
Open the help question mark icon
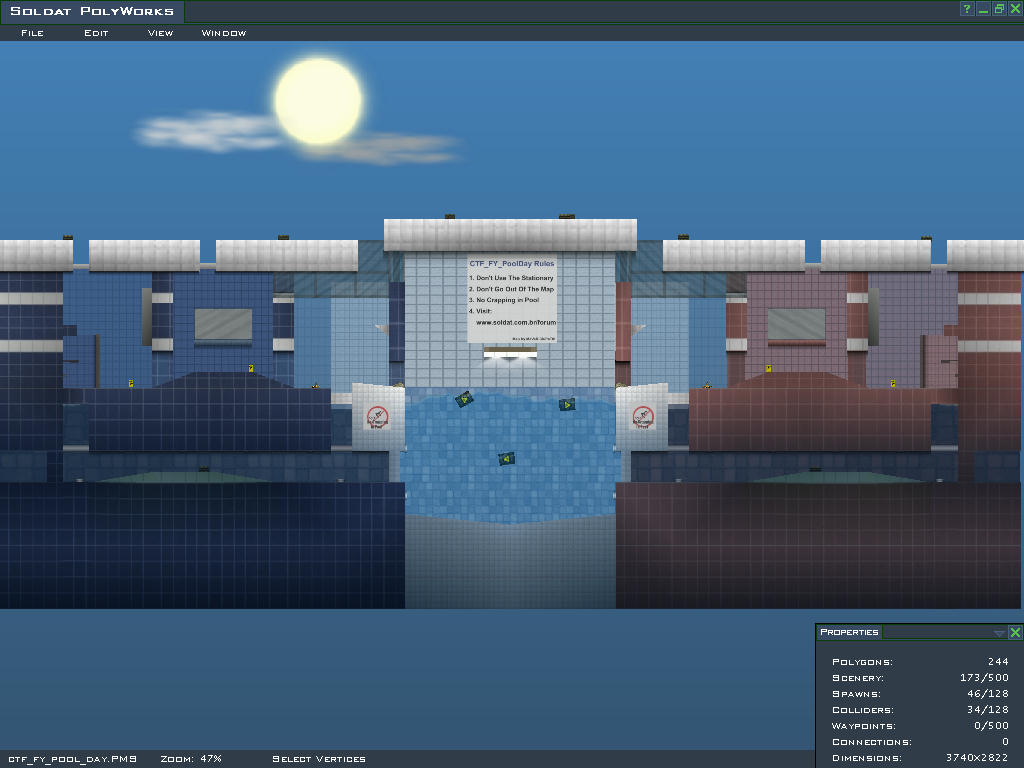967,9
